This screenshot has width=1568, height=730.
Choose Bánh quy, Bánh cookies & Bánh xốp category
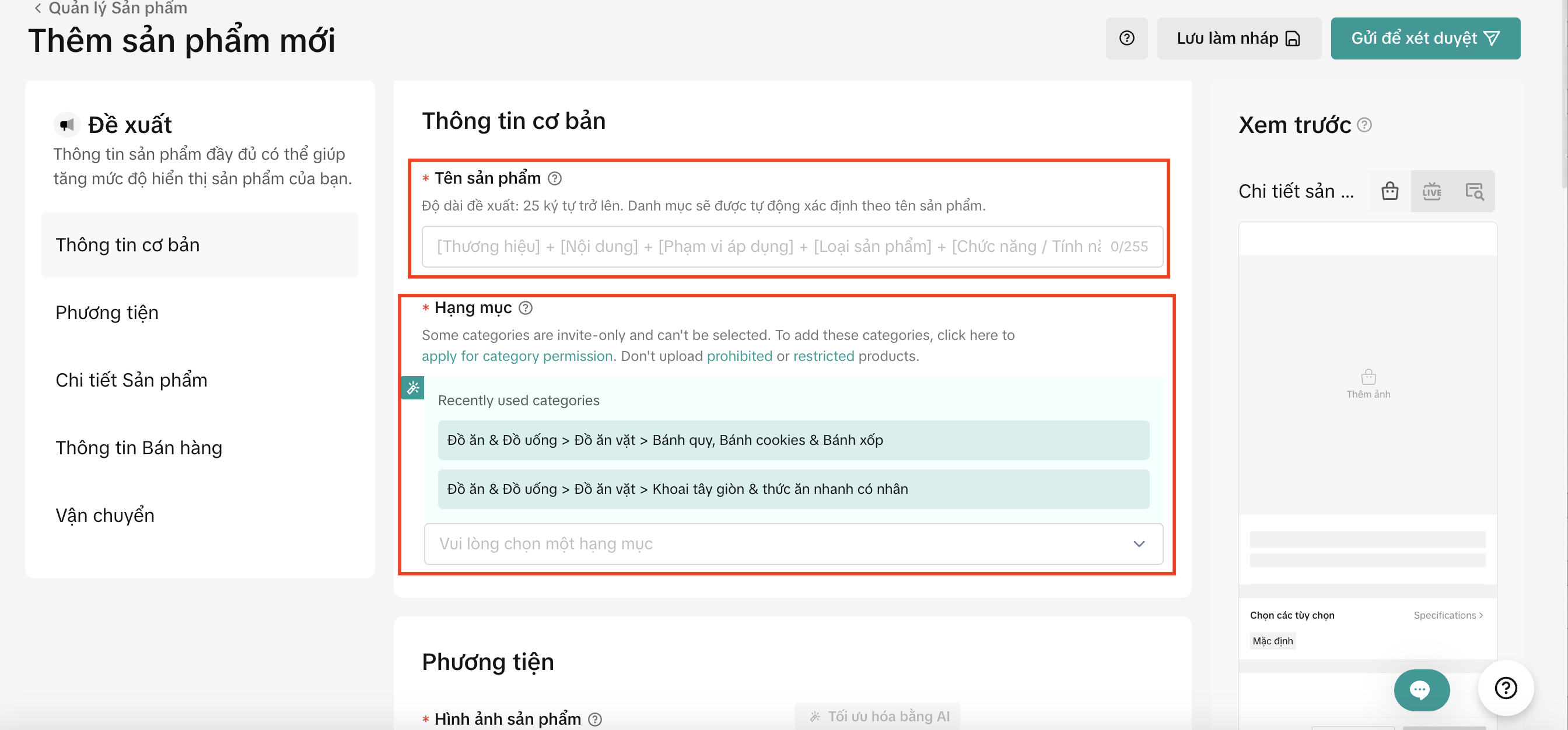click(x=793, y=440)
